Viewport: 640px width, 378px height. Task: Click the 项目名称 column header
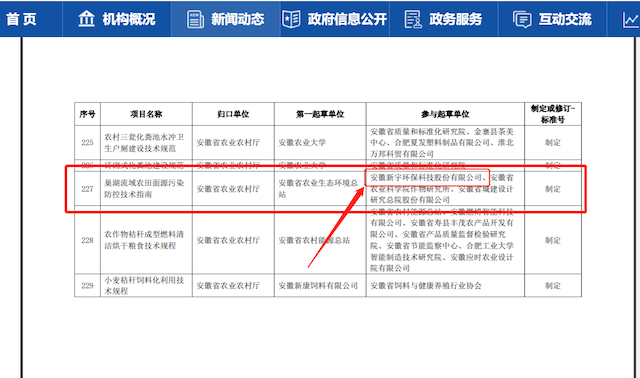(146, 114)
